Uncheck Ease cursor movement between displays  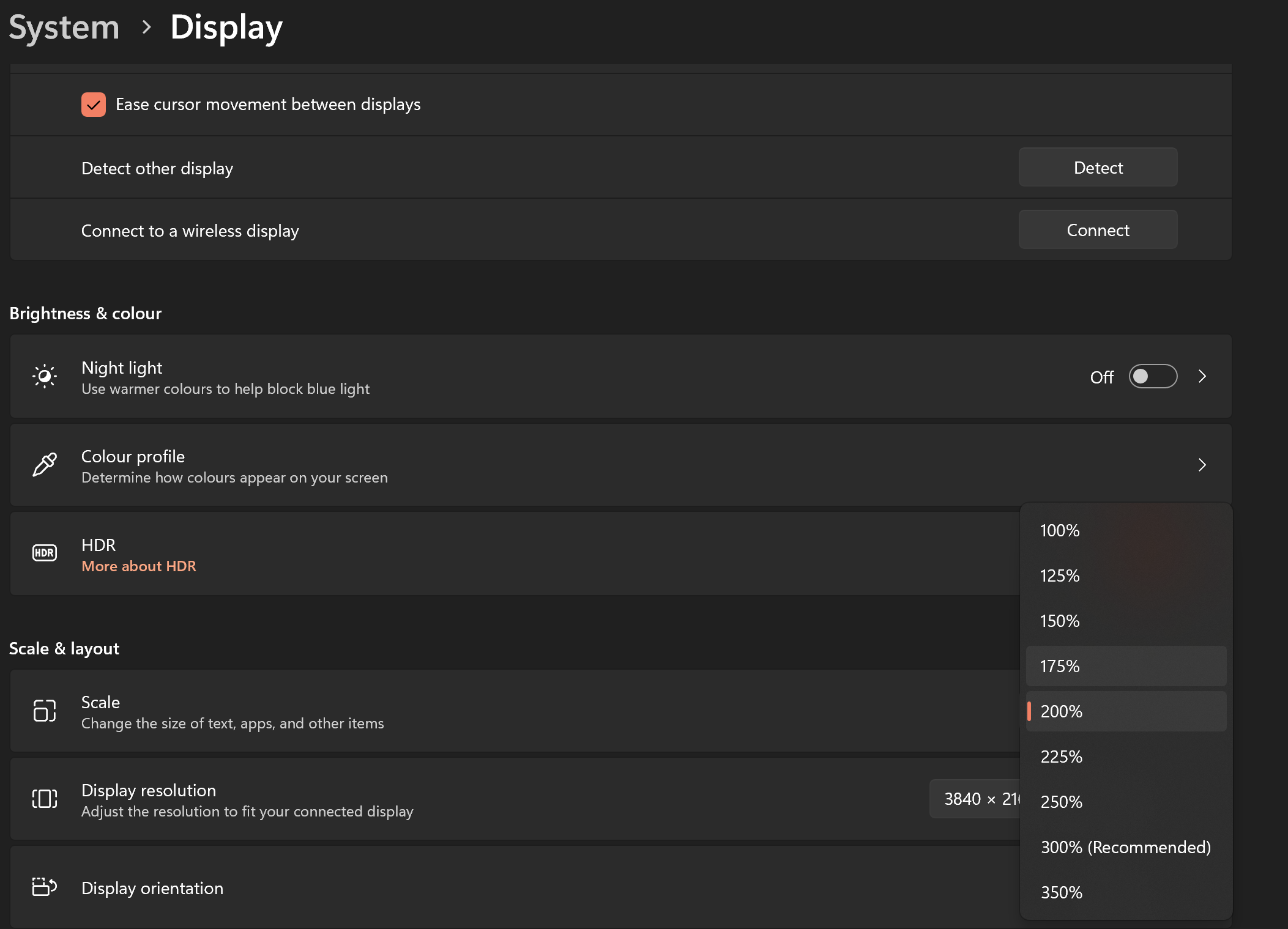[x=94, y=105]
